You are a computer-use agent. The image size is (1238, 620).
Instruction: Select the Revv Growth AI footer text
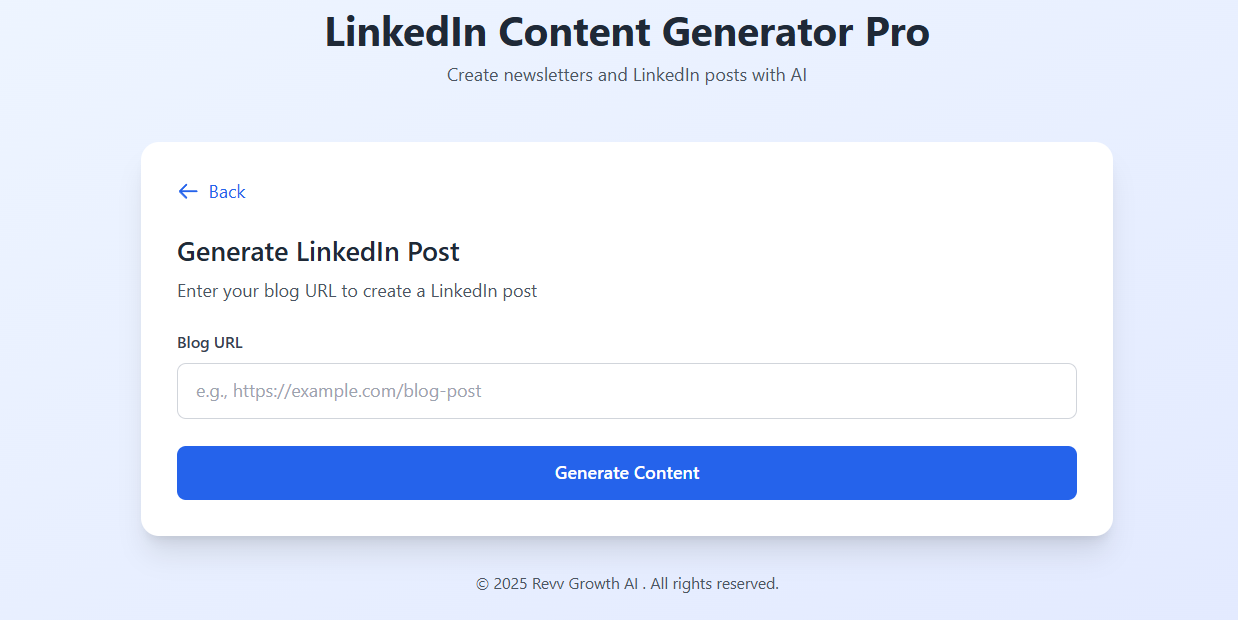coord(627,583)
